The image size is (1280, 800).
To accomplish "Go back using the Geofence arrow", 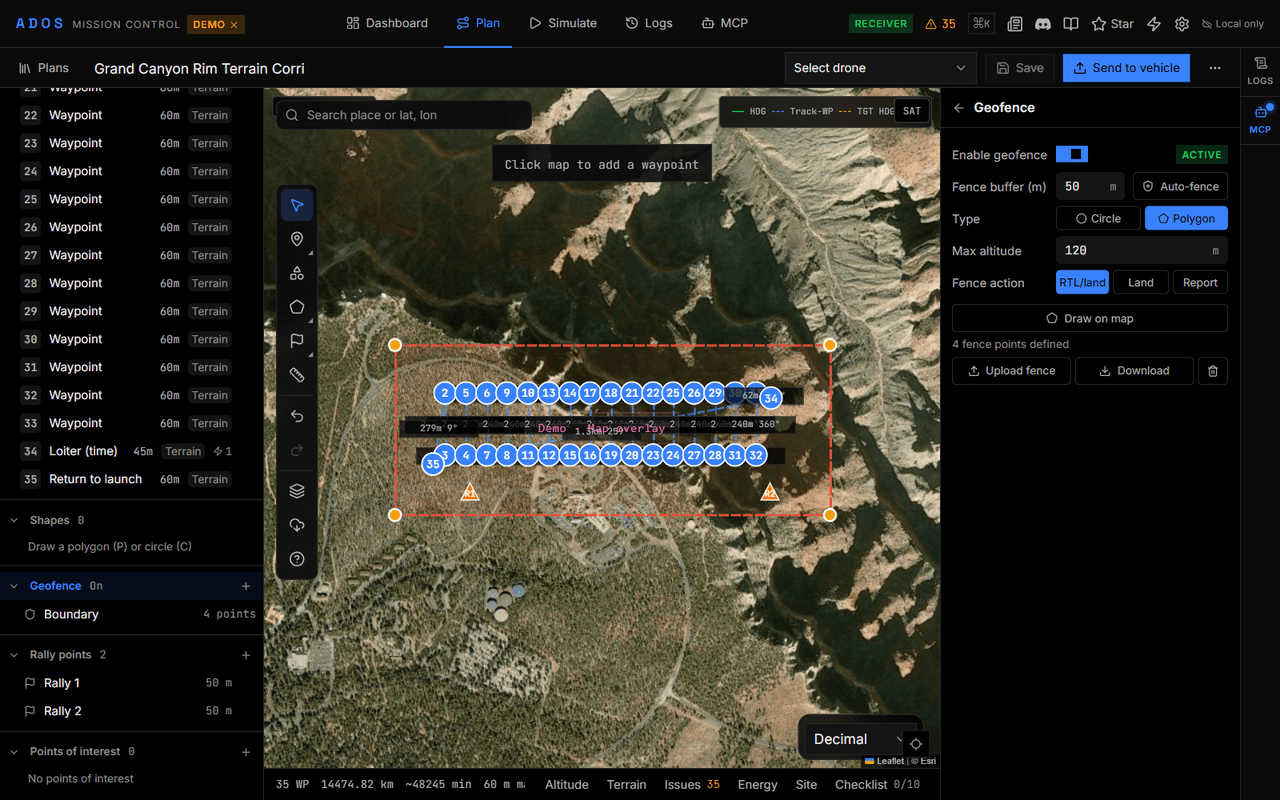I will (x=959, y=108).
